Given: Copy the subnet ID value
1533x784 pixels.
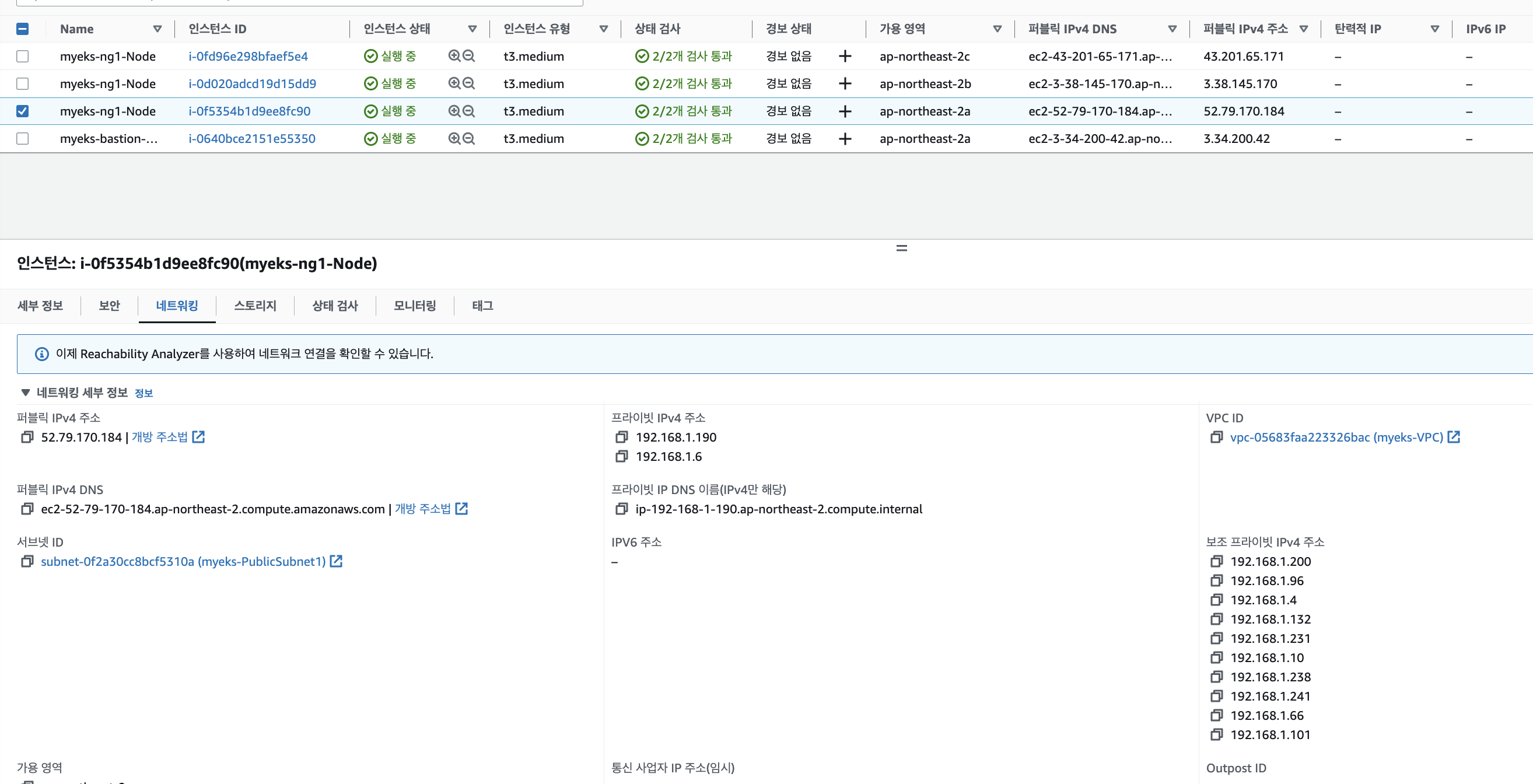Looking at the screenshot, I should [27, 562].
